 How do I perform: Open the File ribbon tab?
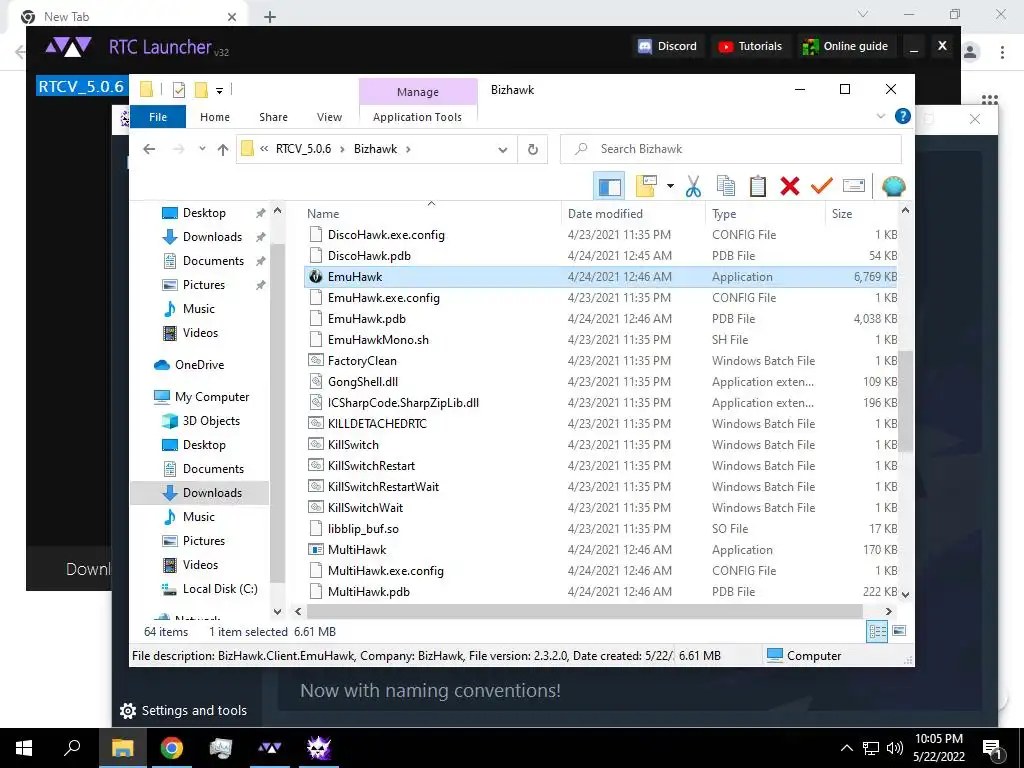(158, 117)
